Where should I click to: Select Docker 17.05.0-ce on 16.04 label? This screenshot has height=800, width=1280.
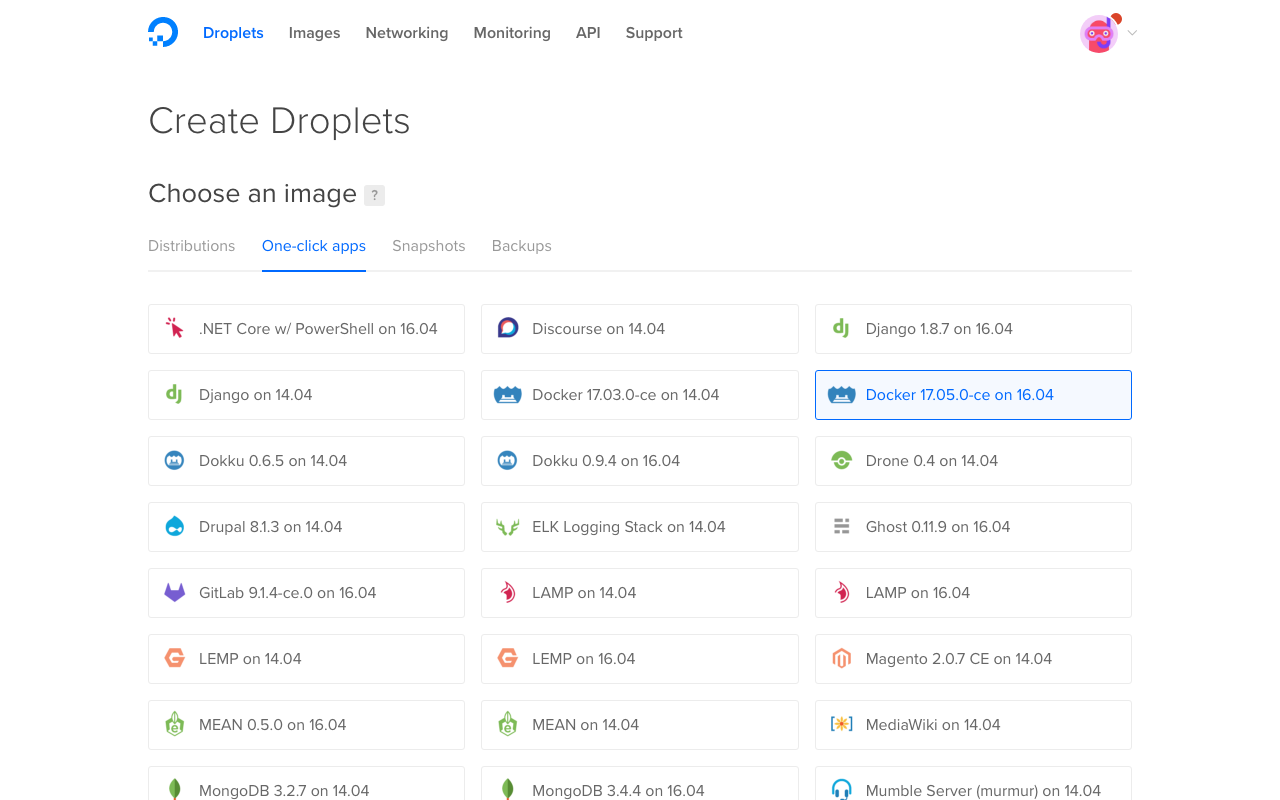click(x=960, y=395)
